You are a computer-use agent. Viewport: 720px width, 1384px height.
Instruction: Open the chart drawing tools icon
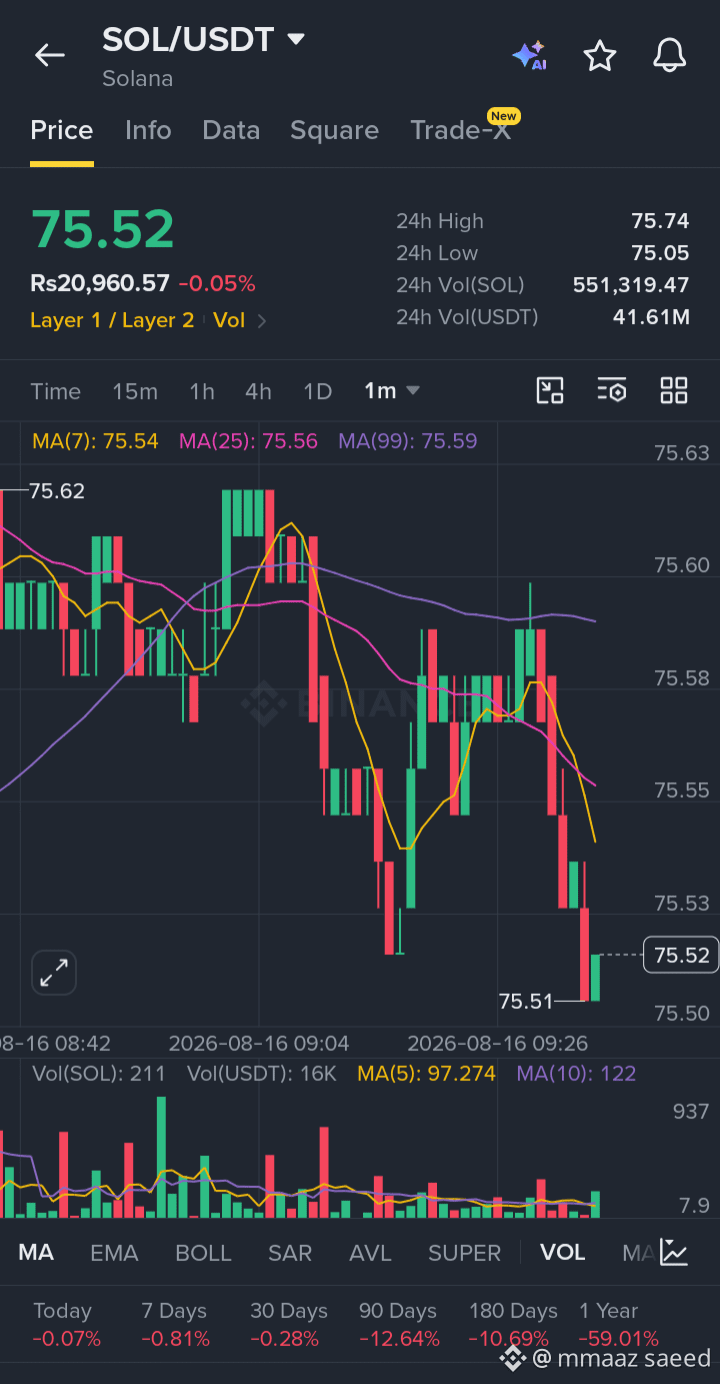550,391
